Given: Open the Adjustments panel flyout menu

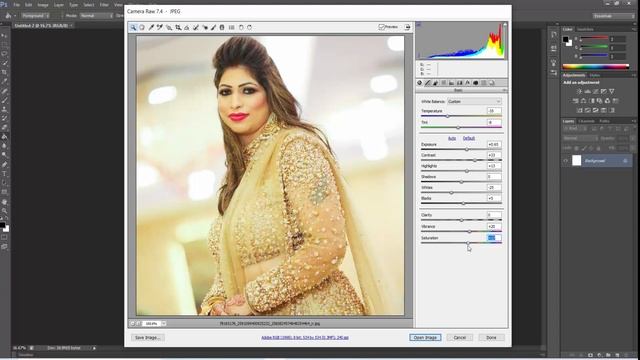Looking at the screenshot, I should click(634, 75).
